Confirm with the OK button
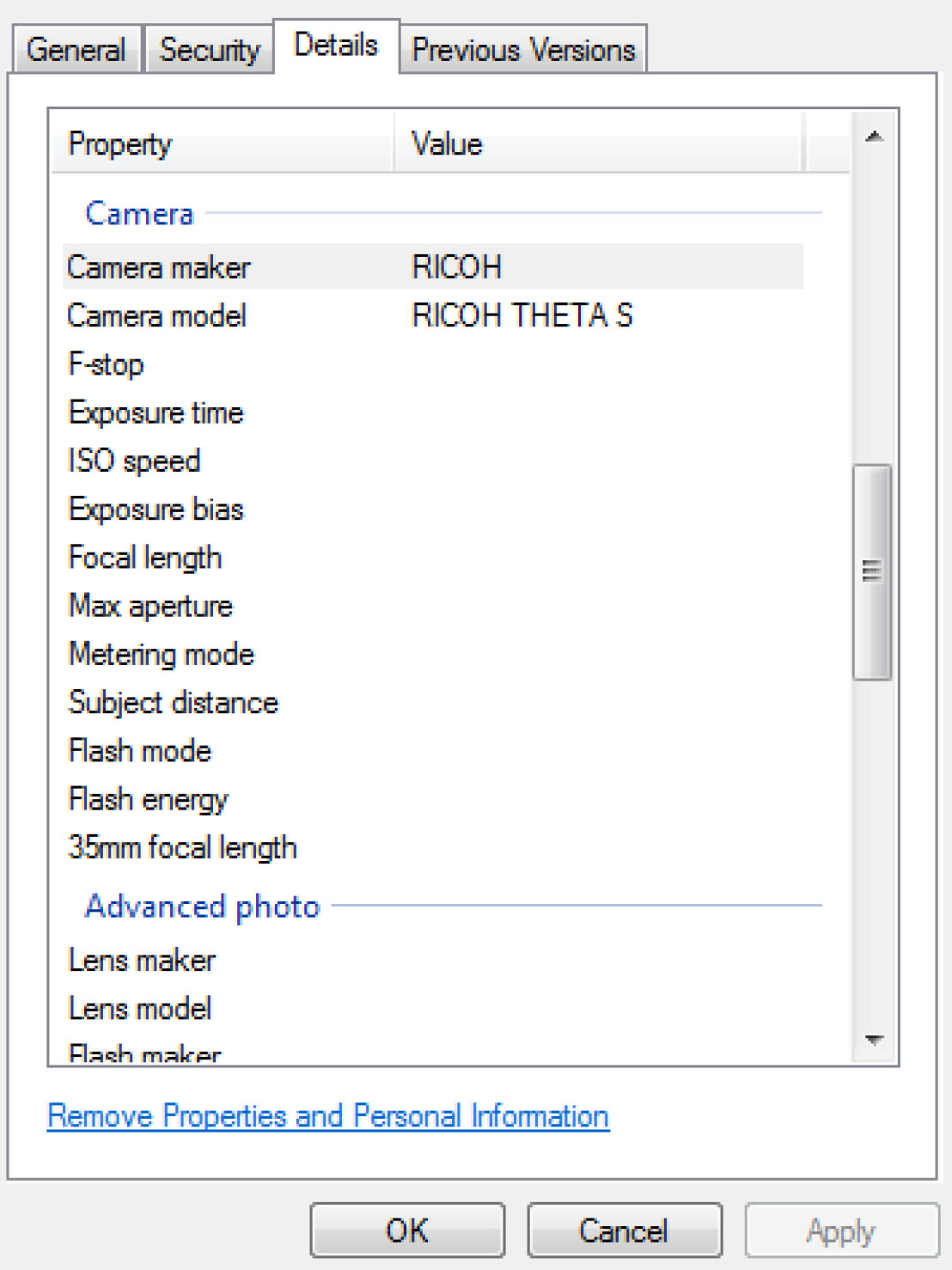The image size is (952, 1270). coord(407,1230)
